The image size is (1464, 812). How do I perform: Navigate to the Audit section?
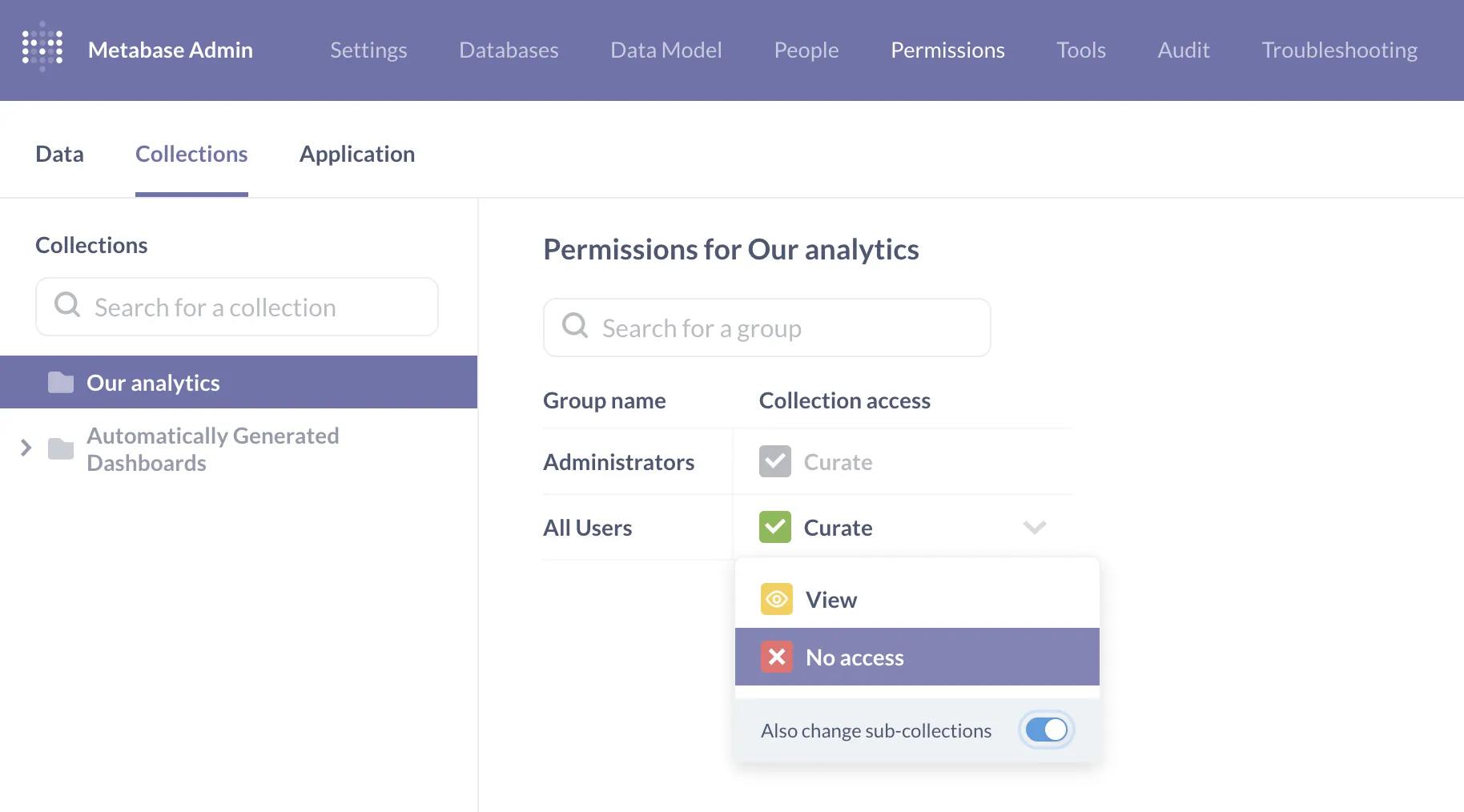pyautogui.click(x=1183, y=50)
